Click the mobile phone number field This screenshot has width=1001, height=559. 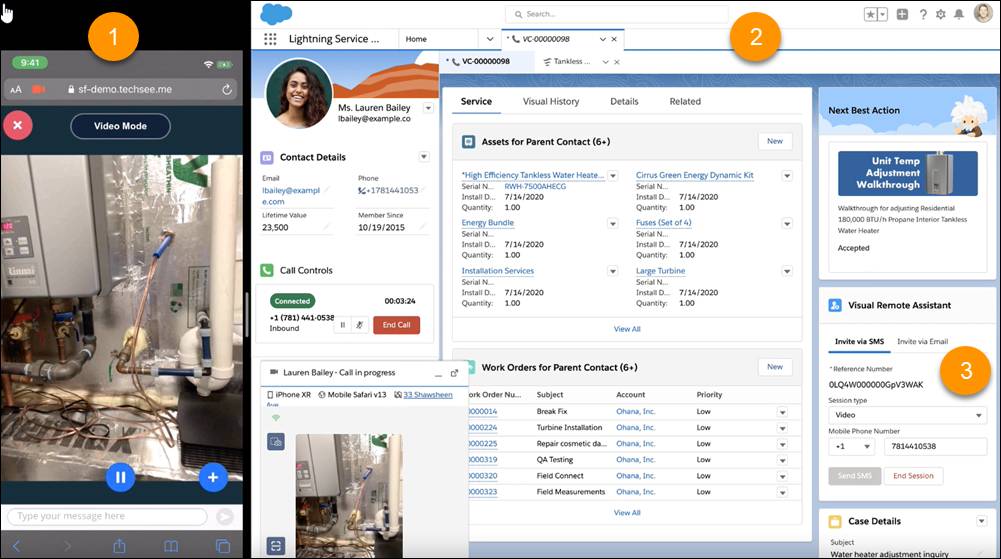pos(935,447)
